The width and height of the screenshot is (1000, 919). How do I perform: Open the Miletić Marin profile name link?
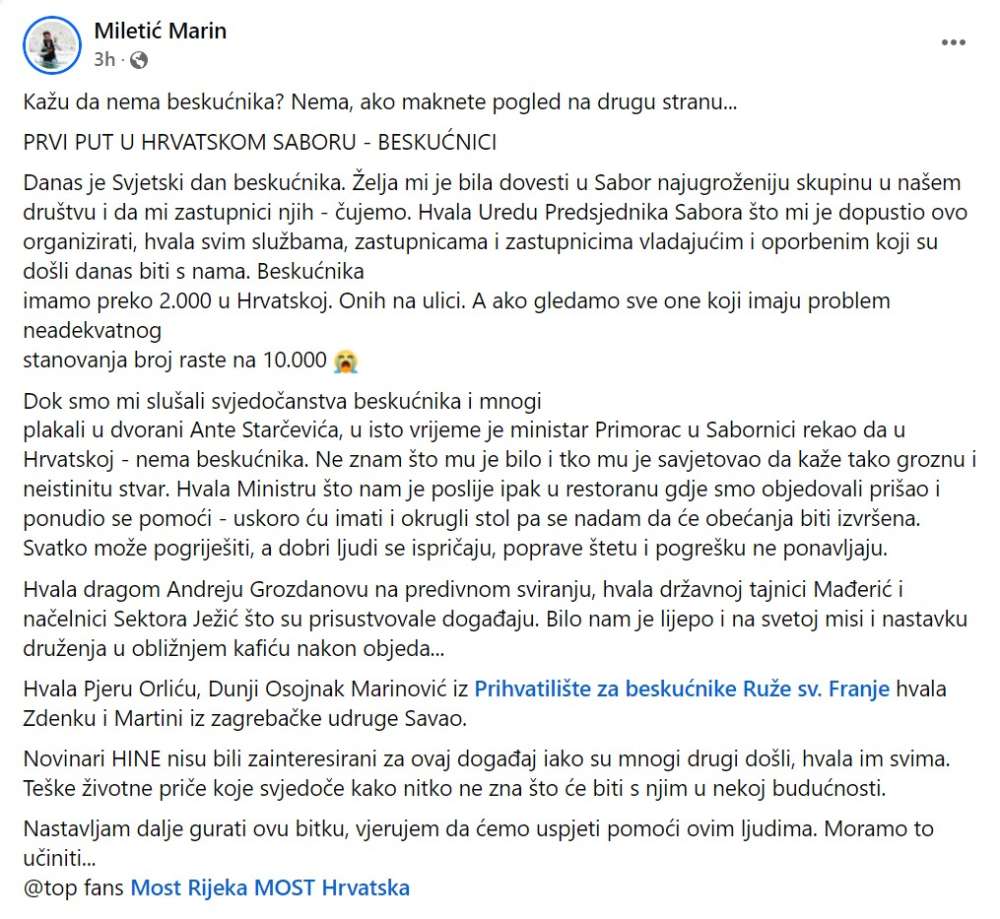[x=160, y=31]
